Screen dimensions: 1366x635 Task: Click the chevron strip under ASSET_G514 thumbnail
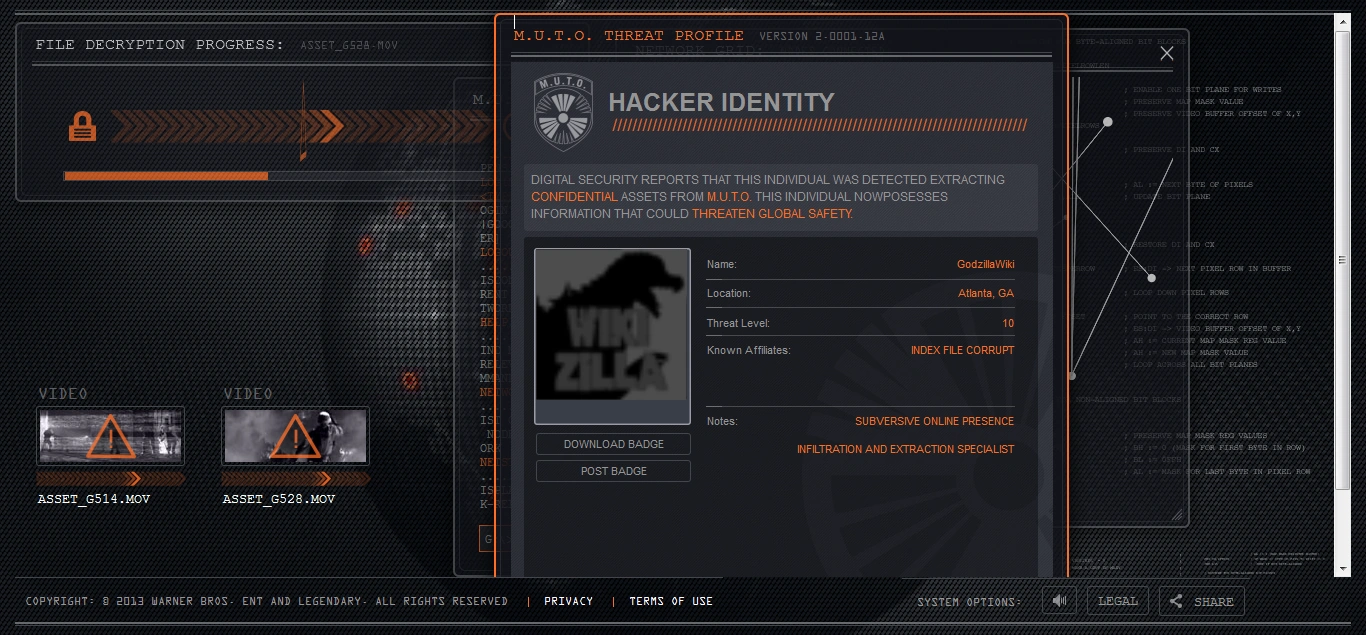[110, 478]
